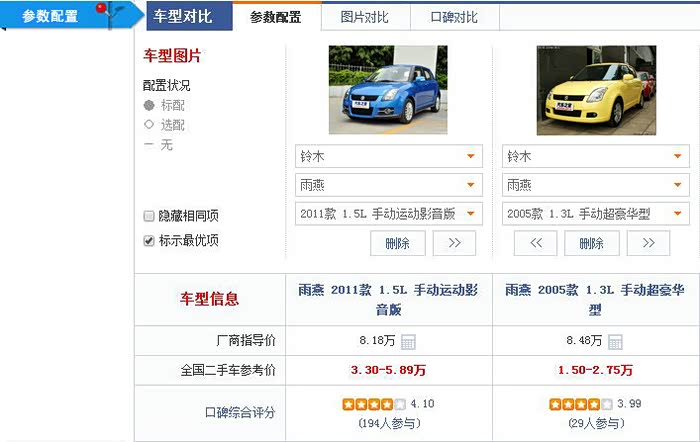Click the 选配 legend entry
Screen dimensions: 700x442
(x=164, y=125)
